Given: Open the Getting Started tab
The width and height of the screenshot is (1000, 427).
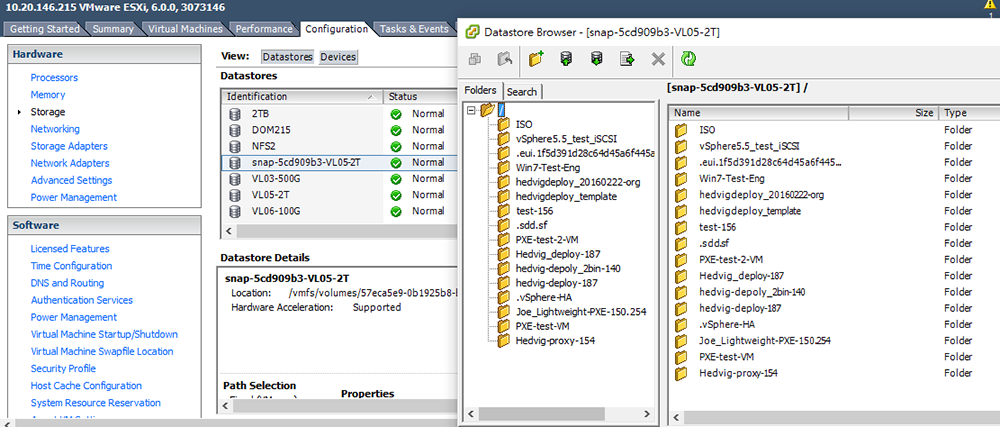Looking at the screenshot, I should 45,29.
